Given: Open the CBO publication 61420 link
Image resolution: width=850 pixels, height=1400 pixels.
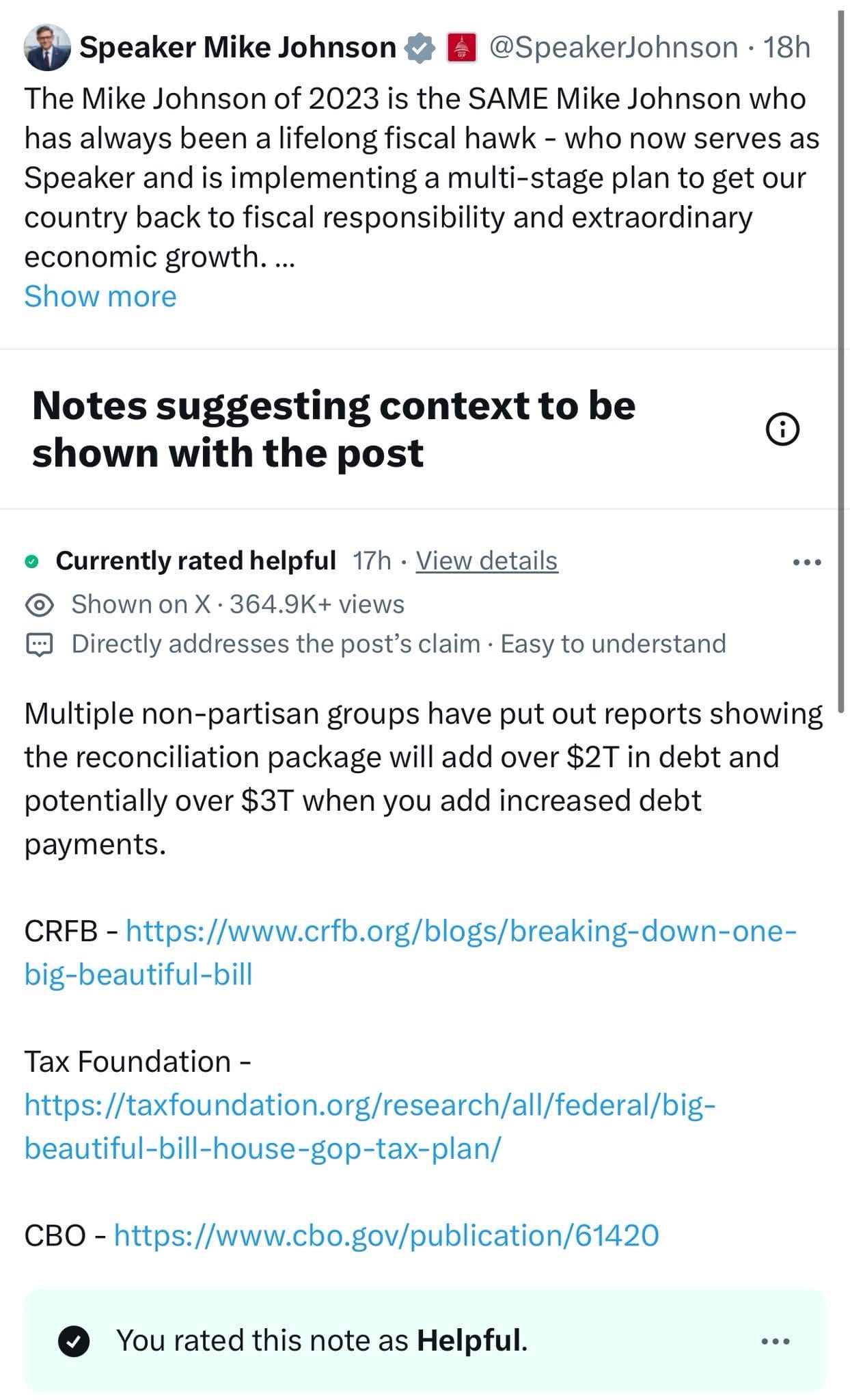Looking at the screenshot, I should [386, 1235].
